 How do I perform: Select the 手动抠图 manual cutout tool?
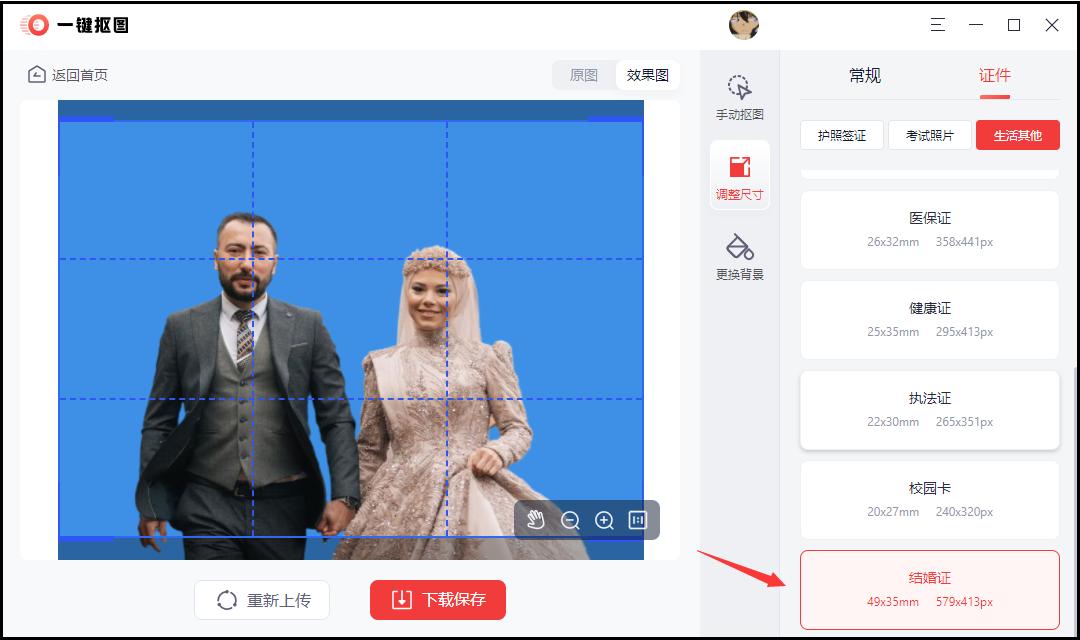click(739, 96)
